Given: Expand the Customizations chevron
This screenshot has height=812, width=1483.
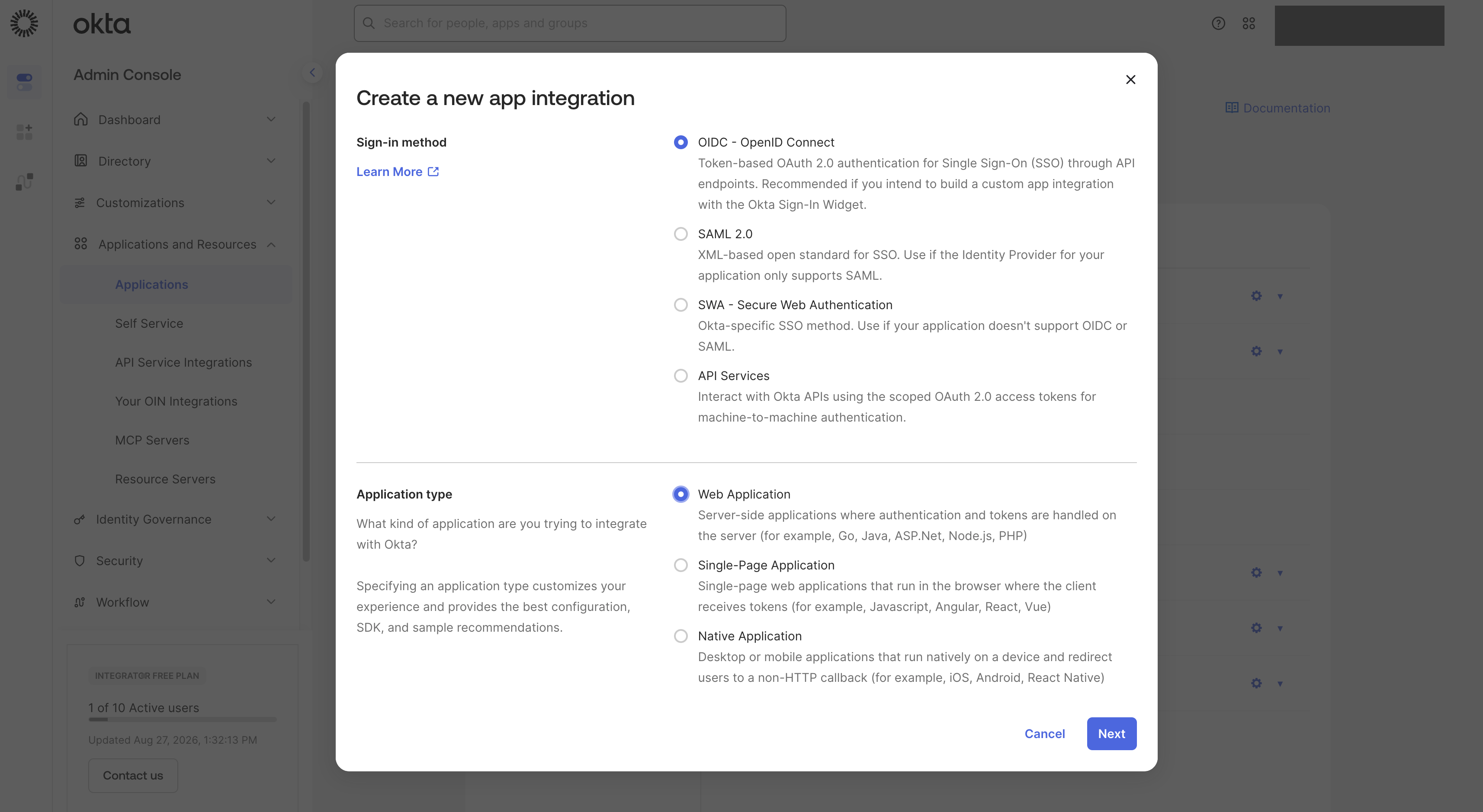Looking at the screenshot, I should point(271,202).
